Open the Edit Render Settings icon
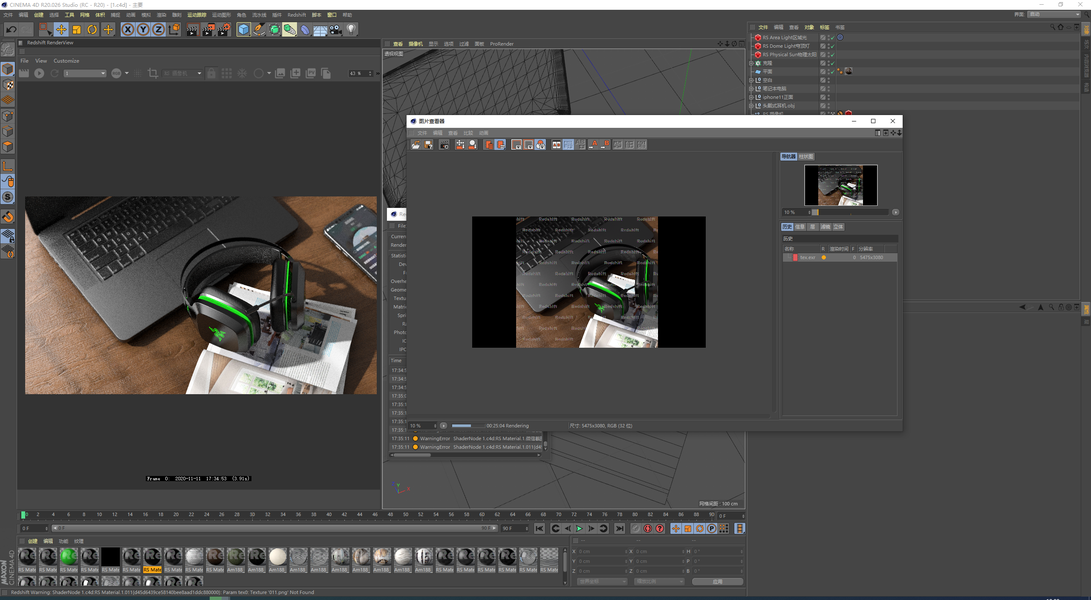This screenshot has width=1091, height=600. [x=223, y=29]
